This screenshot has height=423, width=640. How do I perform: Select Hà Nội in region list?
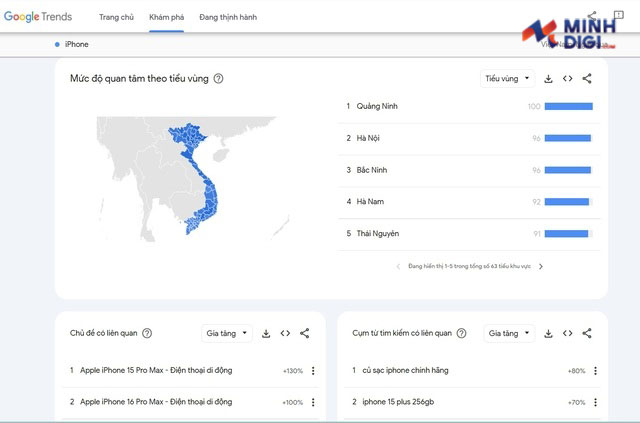[368, 138]
